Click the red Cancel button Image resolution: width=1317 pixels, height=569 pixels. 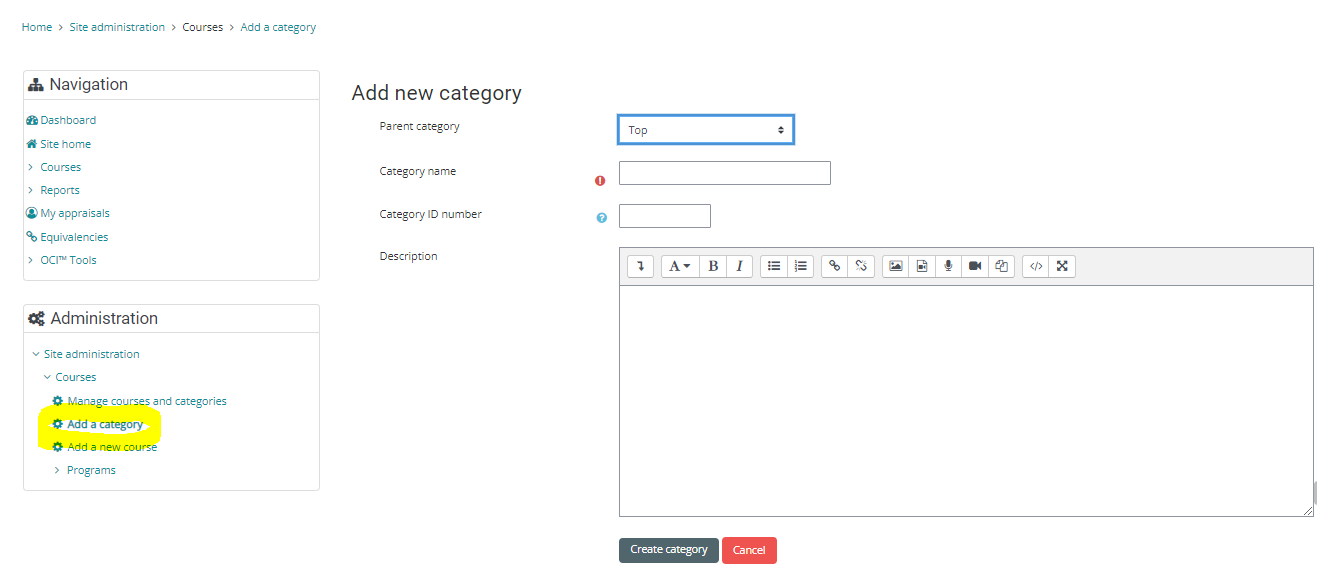[x=749, y=550]
